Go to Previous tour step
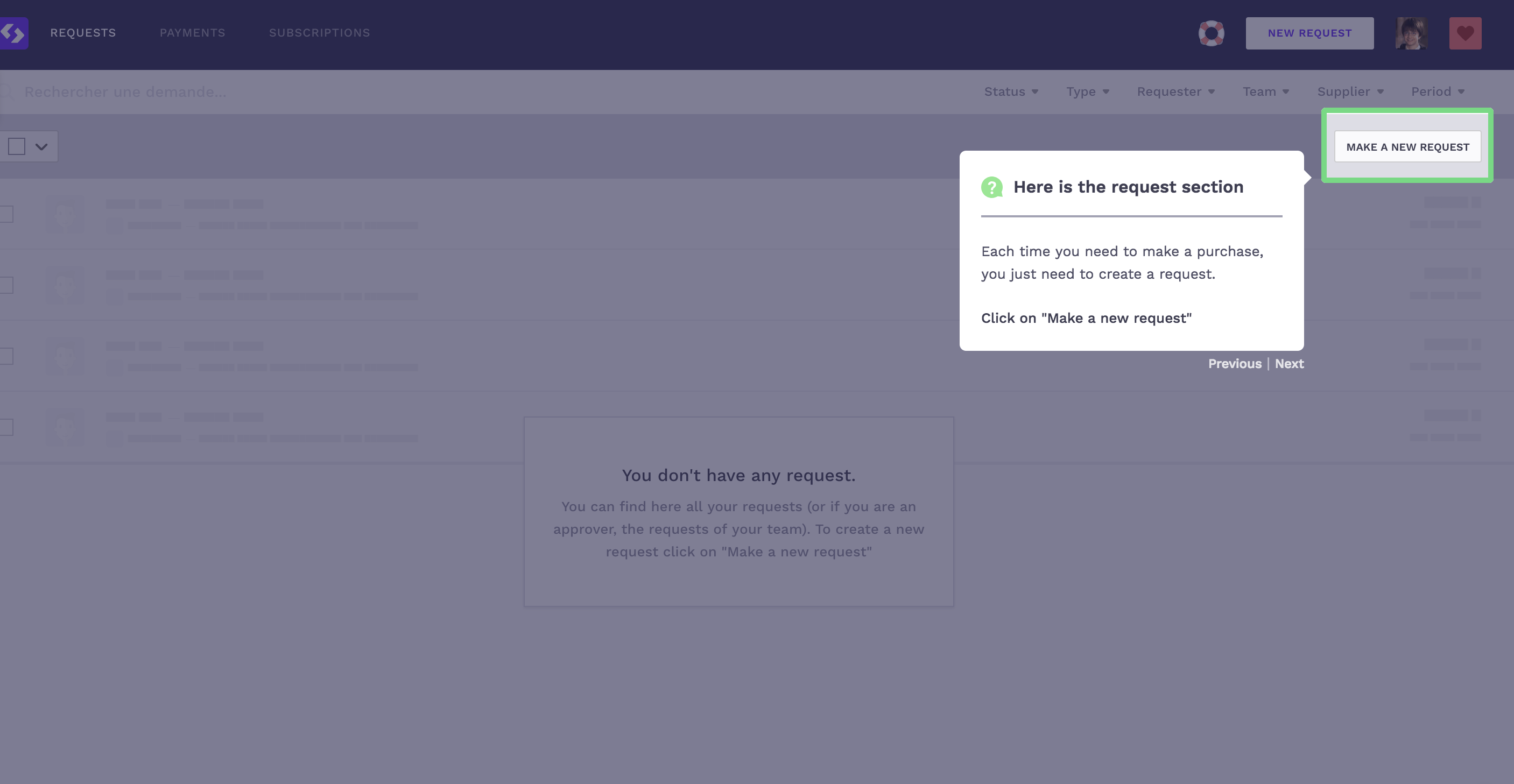This screenshot has height=784, width=1514. (1235, 364)
